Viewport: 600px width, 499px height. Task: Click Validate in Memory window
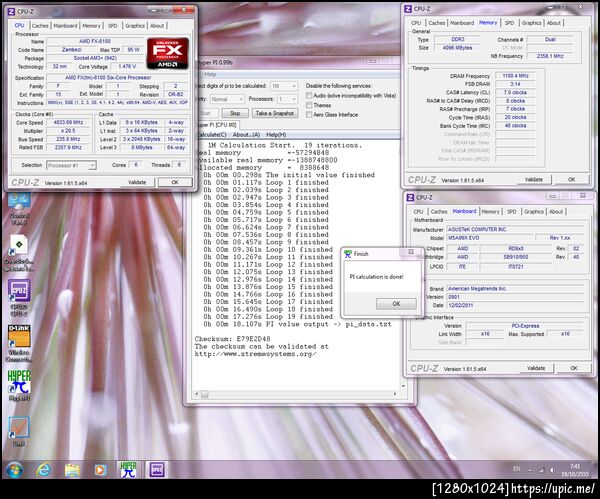coord(533,179)
